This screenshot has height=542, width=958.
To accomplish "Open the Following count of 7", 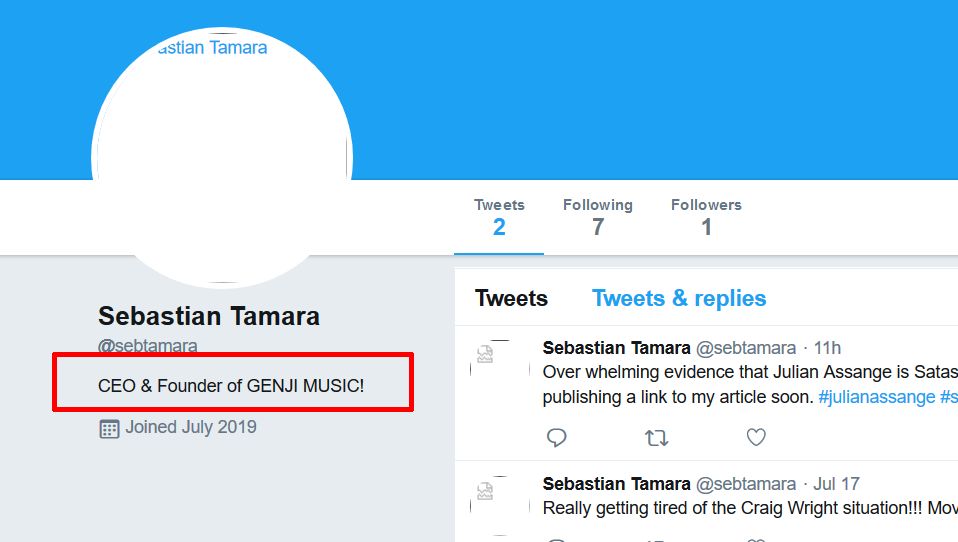I will point(598,217).
